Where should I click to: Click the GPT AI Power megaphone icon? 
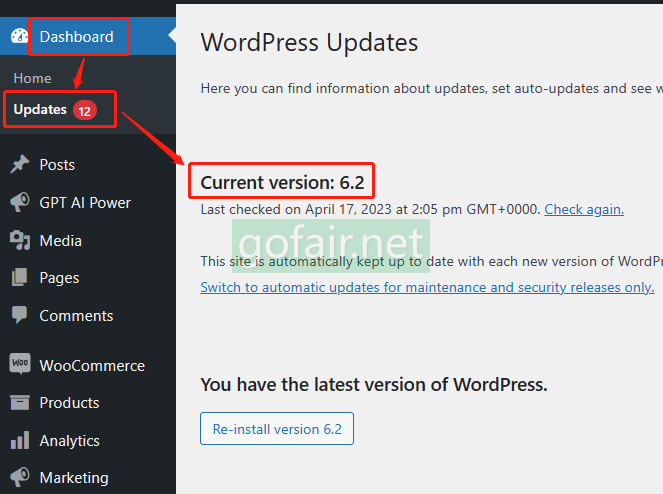(19, 202)
